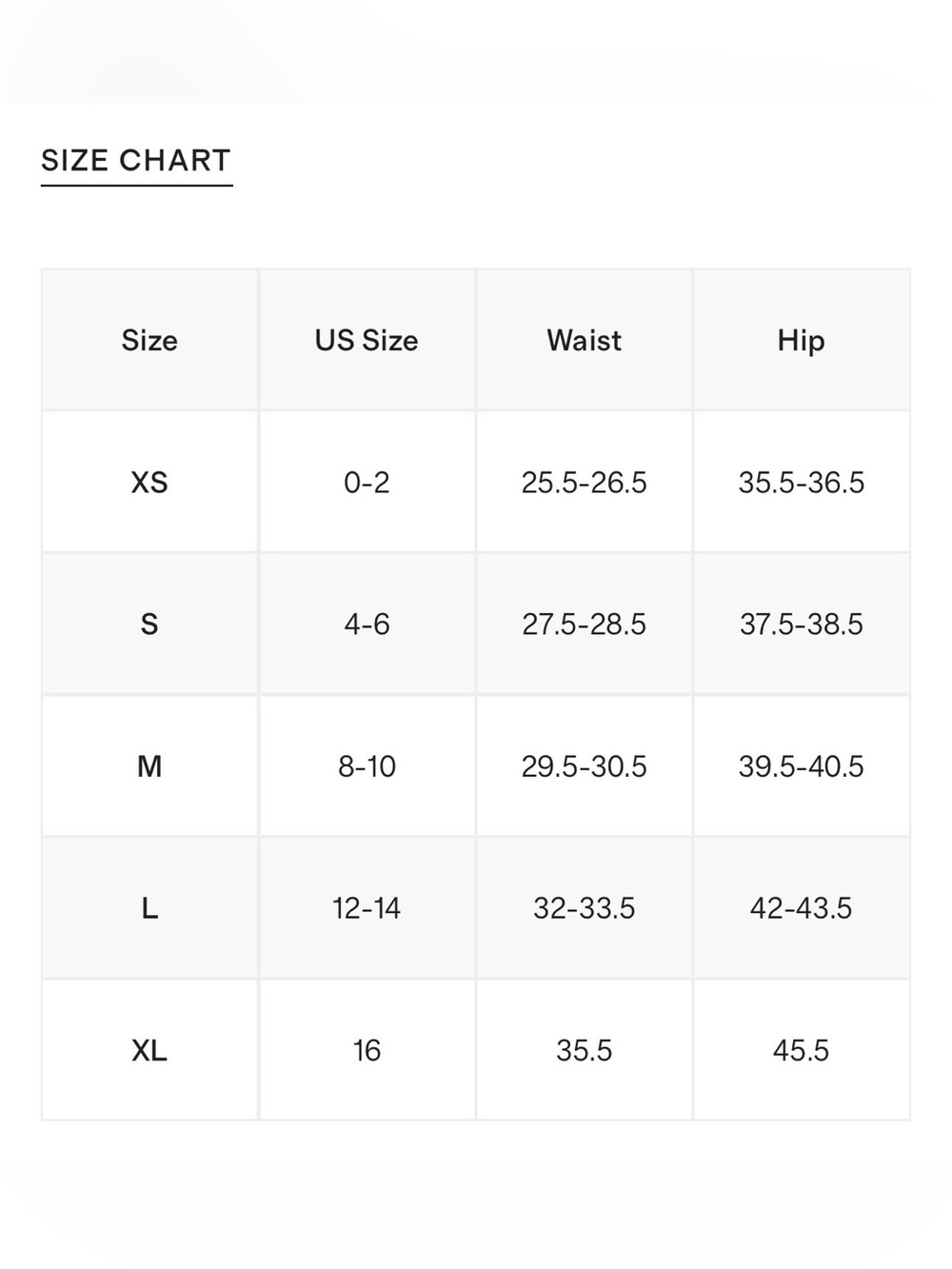Screen dimensions: 952x1269
Task: Select the XL size cell
Action: pos(149,1050)
